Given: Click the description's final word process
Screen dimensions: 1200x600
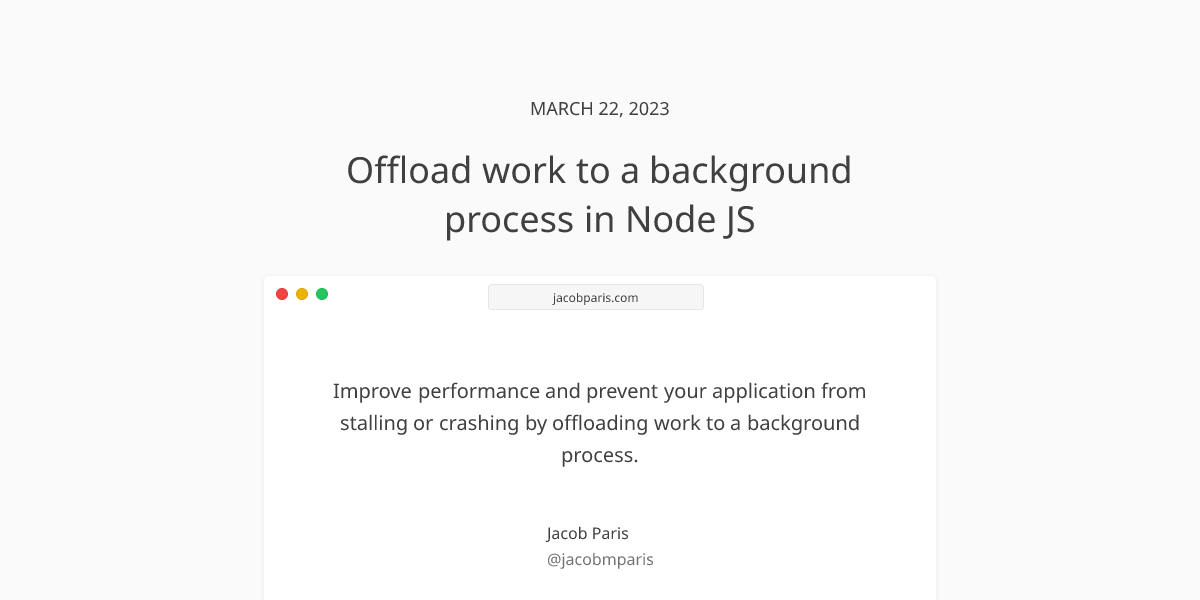Looking at the screenshot, I should point(597,455).
